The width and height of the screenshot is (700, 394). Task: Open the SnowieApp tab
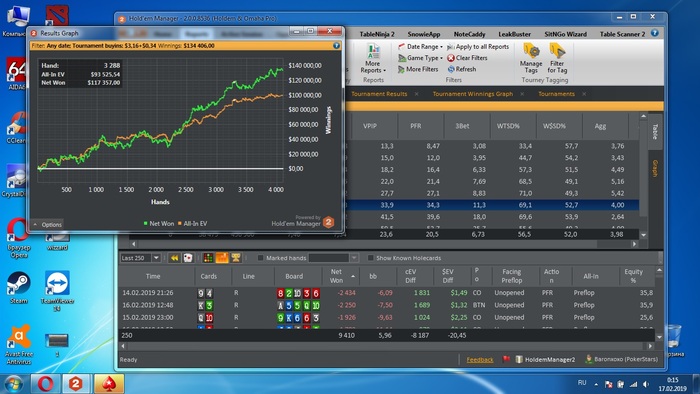(424, 34)
